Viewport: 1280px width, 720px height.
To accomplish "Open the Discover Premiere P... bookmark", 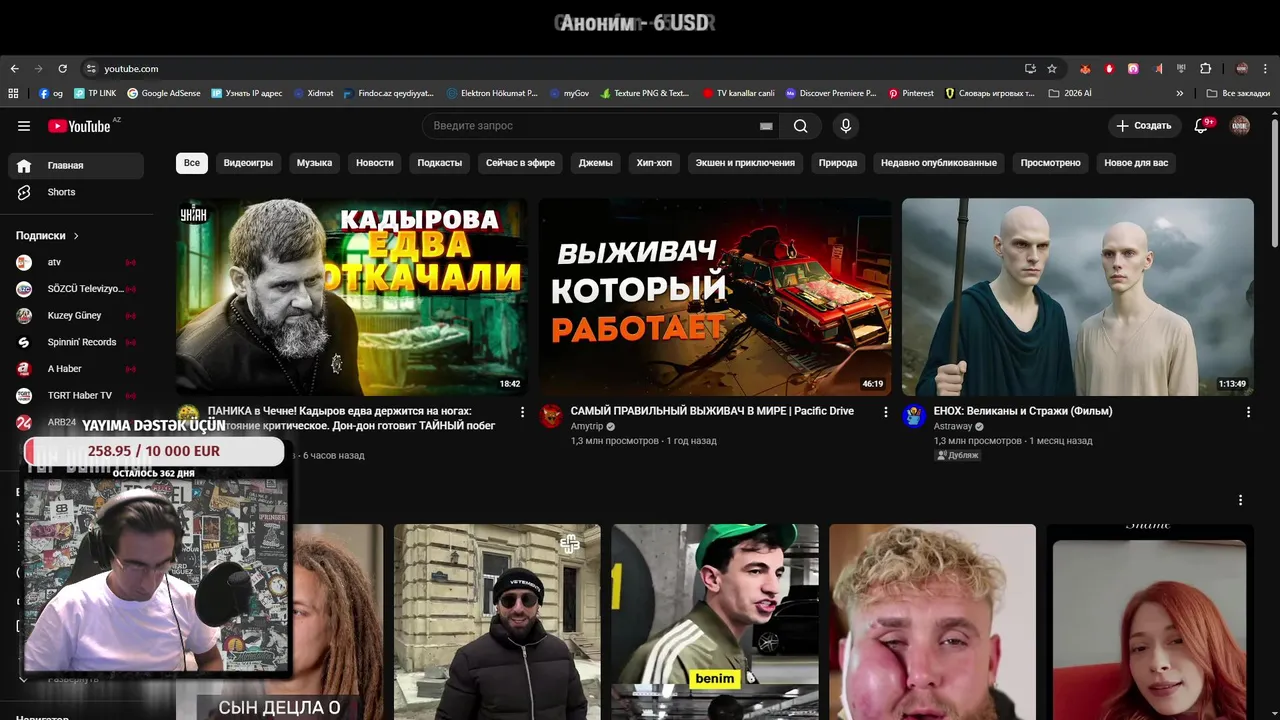I will tap(830, 93).
